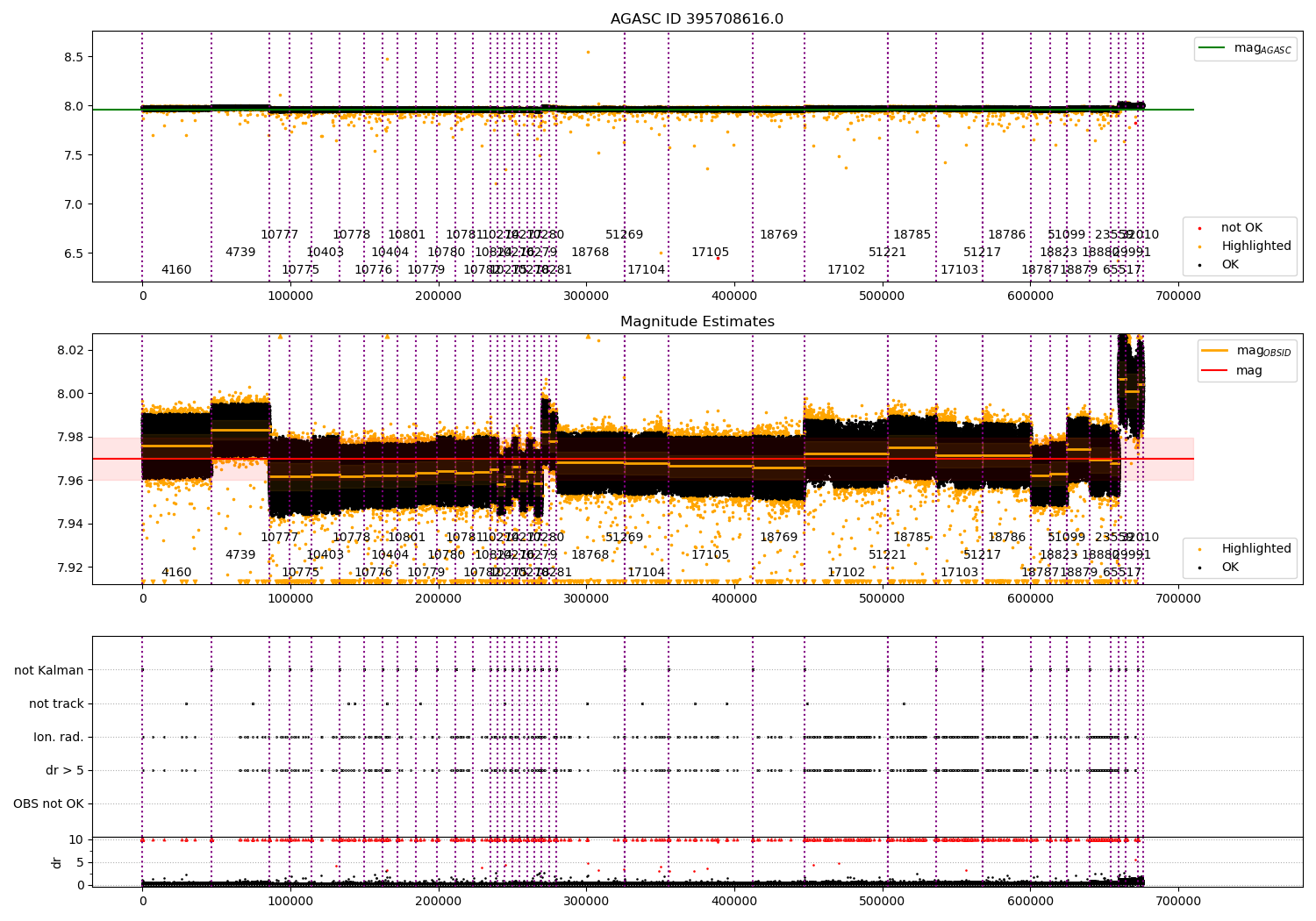Click the "Magnitude Estimates" plot title
Viewport: 1316px width, 921px height.
tap(697, 322)
